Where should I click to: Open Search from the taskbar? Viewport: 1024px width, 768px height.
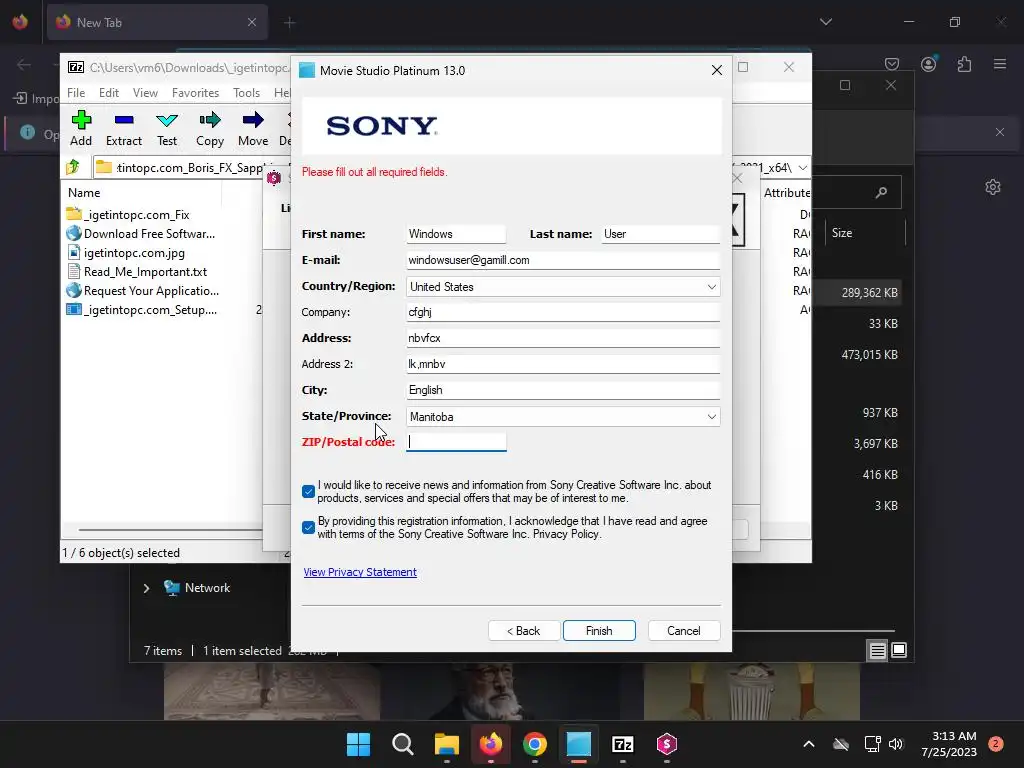coord(402,744)
